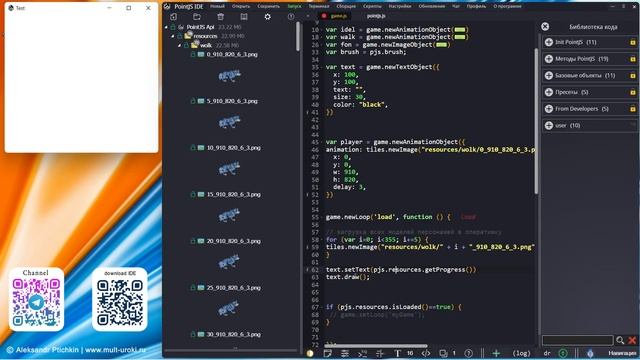Screen dimensions: 640x360
Task: Click the help question icon in sidebar toolbar
Action: coord(291,17)
